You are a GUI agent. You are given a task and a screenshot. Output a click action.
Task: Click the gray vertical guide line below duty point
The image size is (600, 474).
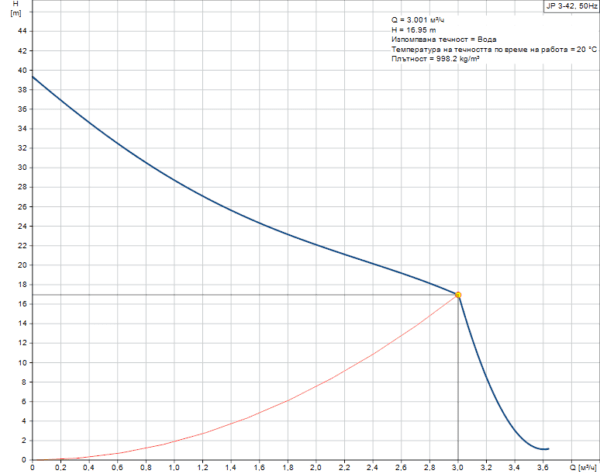tap(458, 380)
